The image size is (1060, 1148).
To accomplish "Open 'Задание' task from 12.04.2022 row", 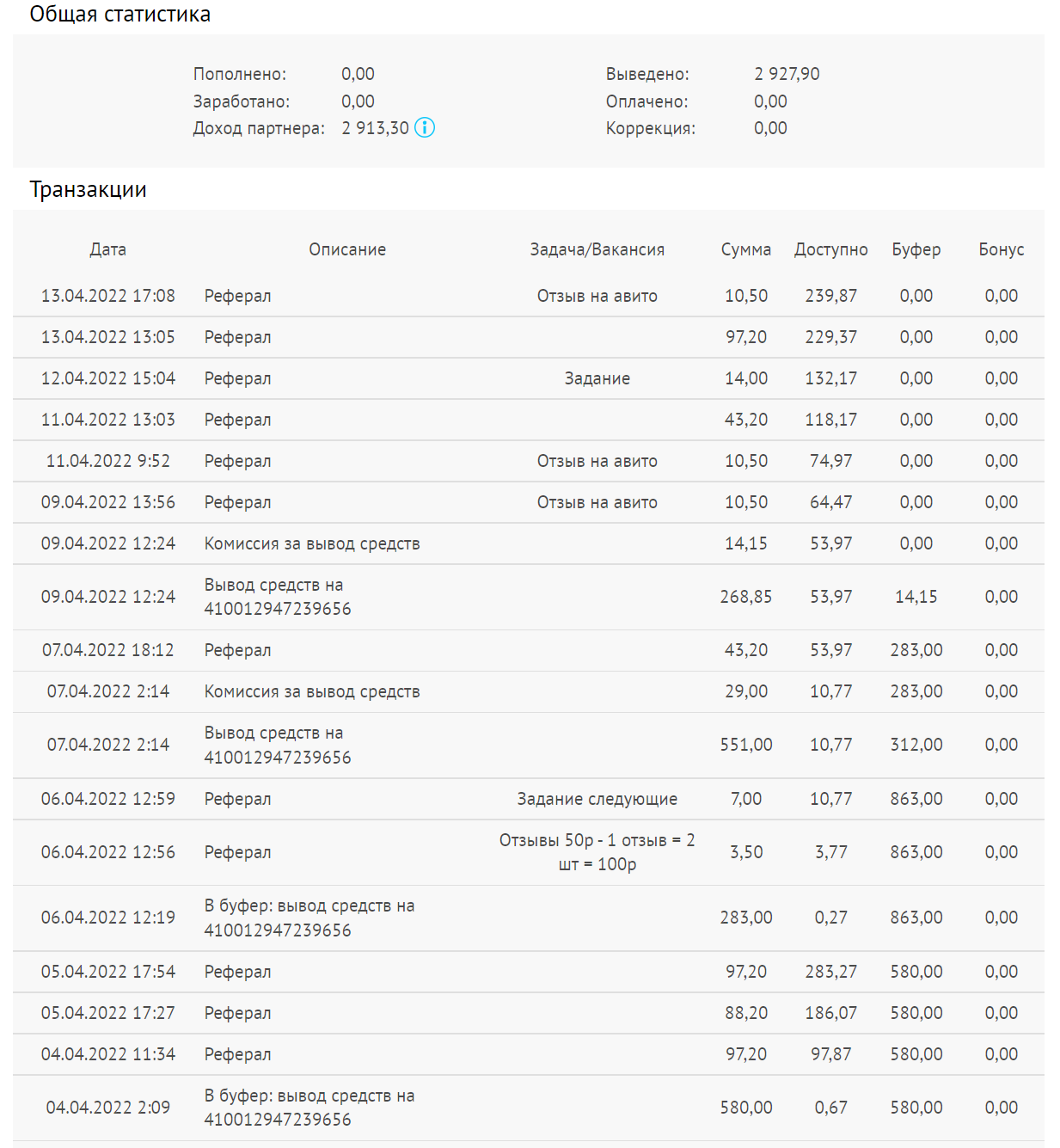I will point(597,378).
